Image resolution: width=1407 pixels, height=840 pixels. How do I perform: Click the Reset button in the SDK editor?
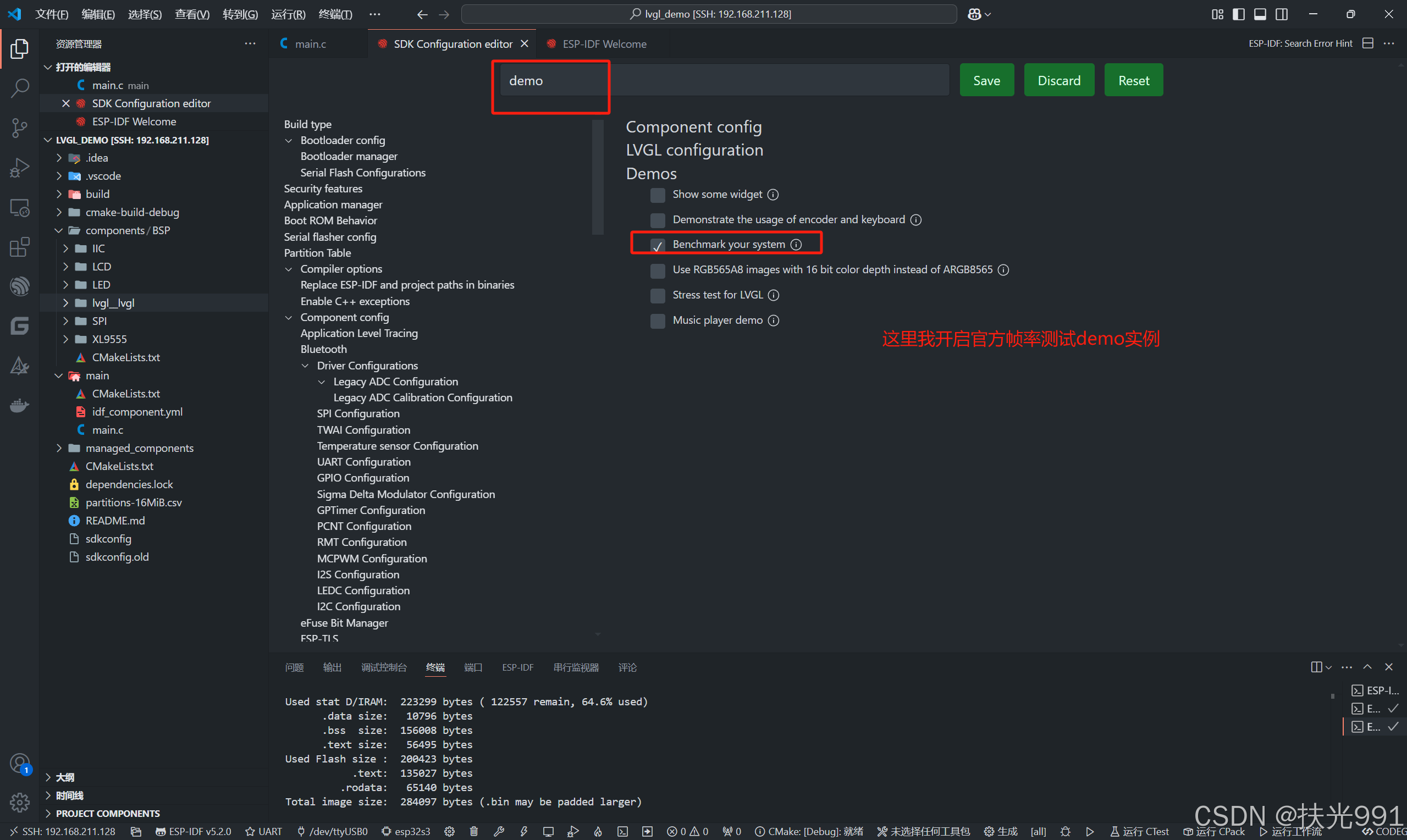[1133, 80]
